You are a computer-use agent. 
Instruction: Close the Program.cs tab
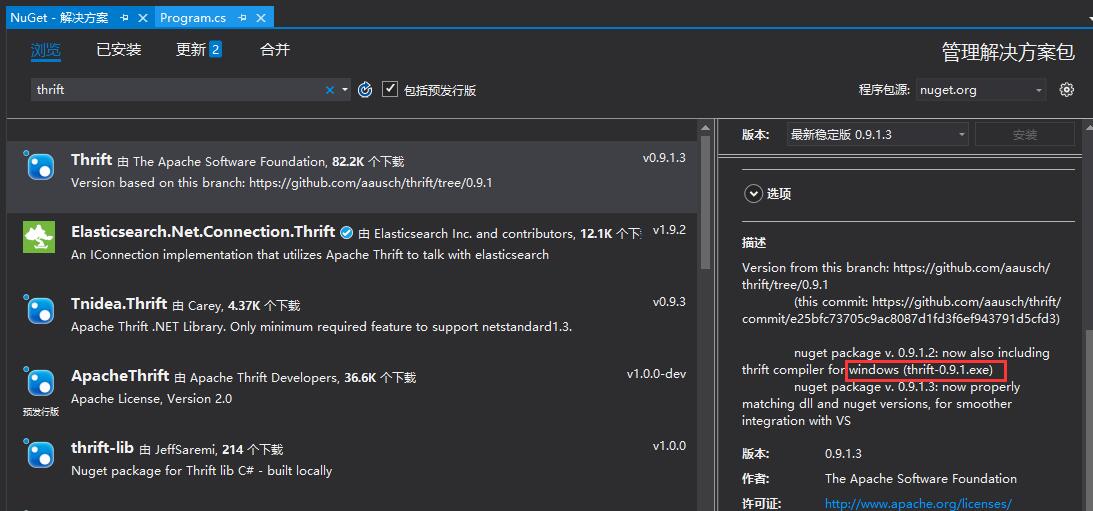pos(261,17)
